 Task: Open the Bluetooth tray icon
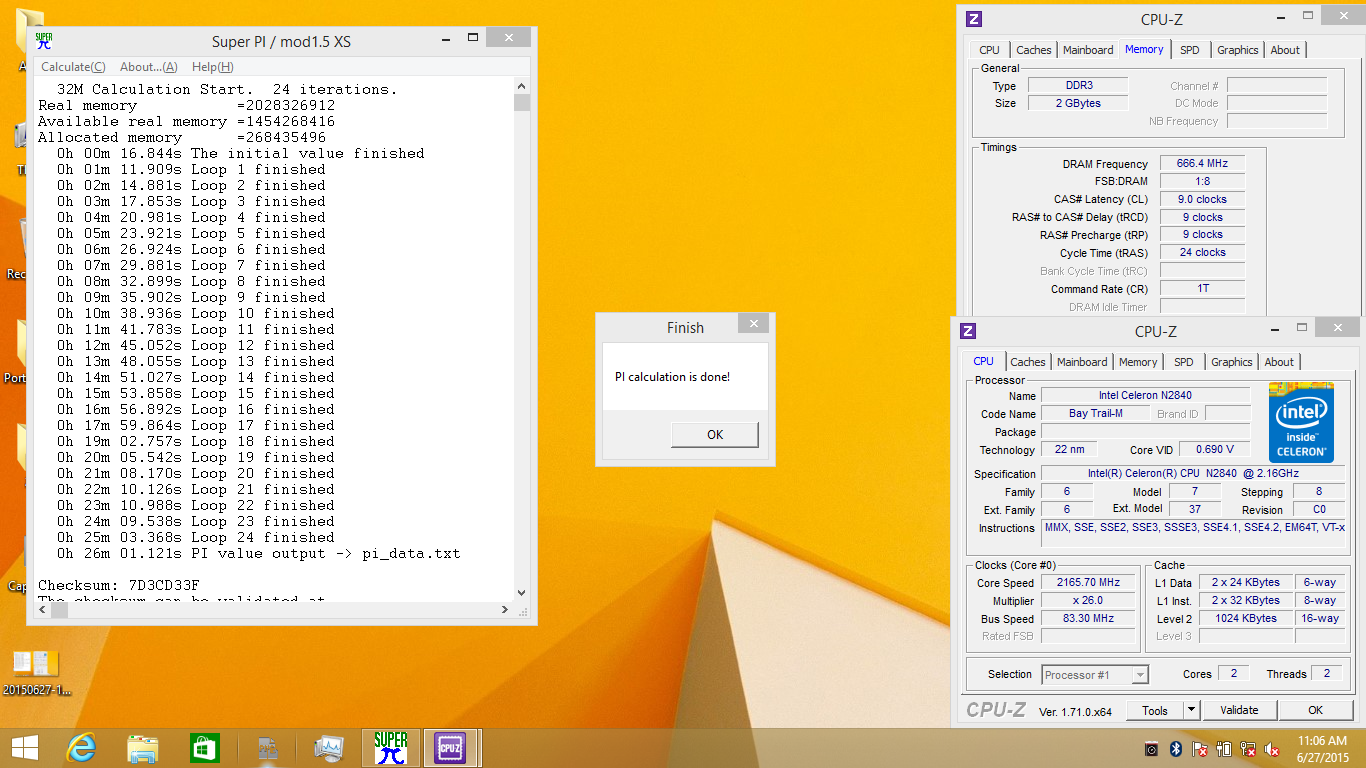click(1176, 749)
